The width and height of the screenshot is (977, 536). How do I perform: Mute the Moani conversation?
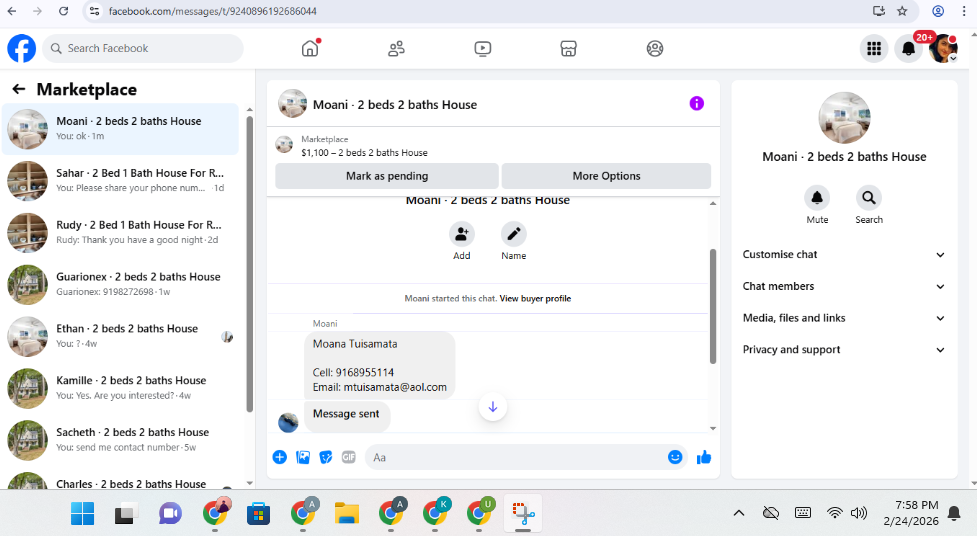(x=817, y=198)
